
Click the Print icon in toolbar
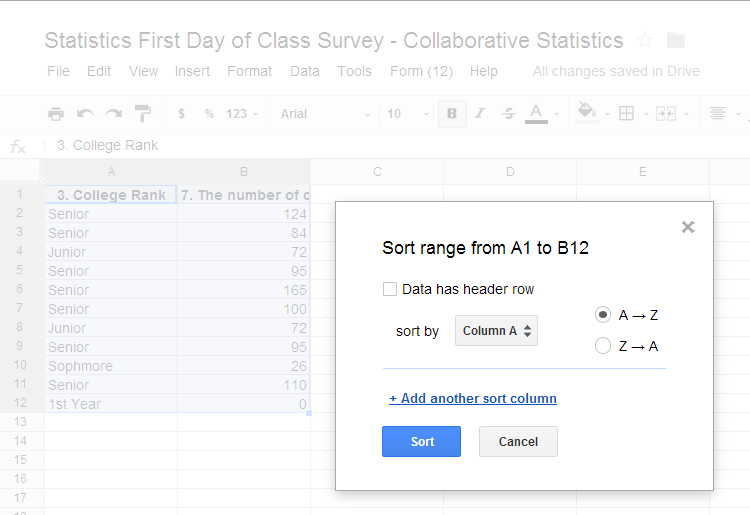coord(56,114)
